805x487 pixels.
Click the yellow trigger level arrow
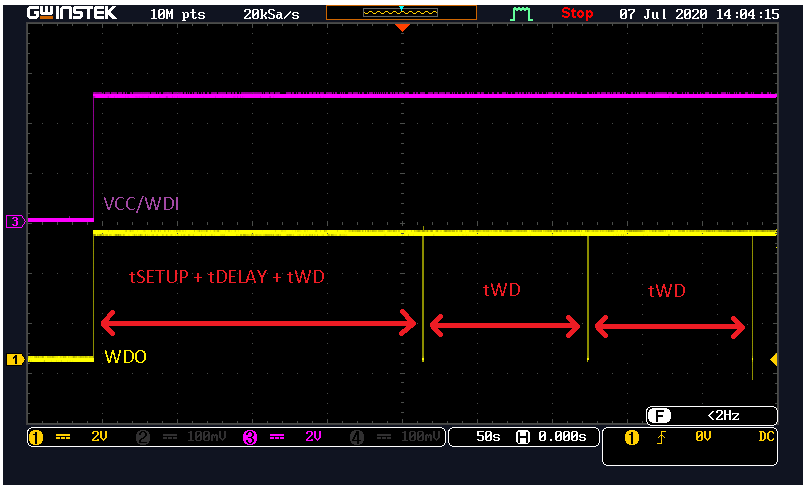pos(774,360)
